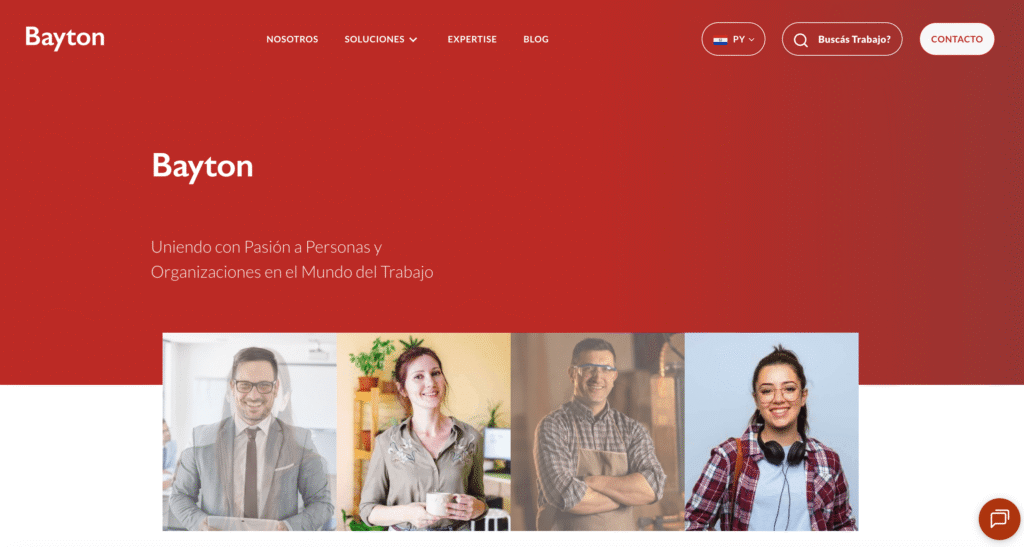Click the search magnifier icon

[801, 40]
